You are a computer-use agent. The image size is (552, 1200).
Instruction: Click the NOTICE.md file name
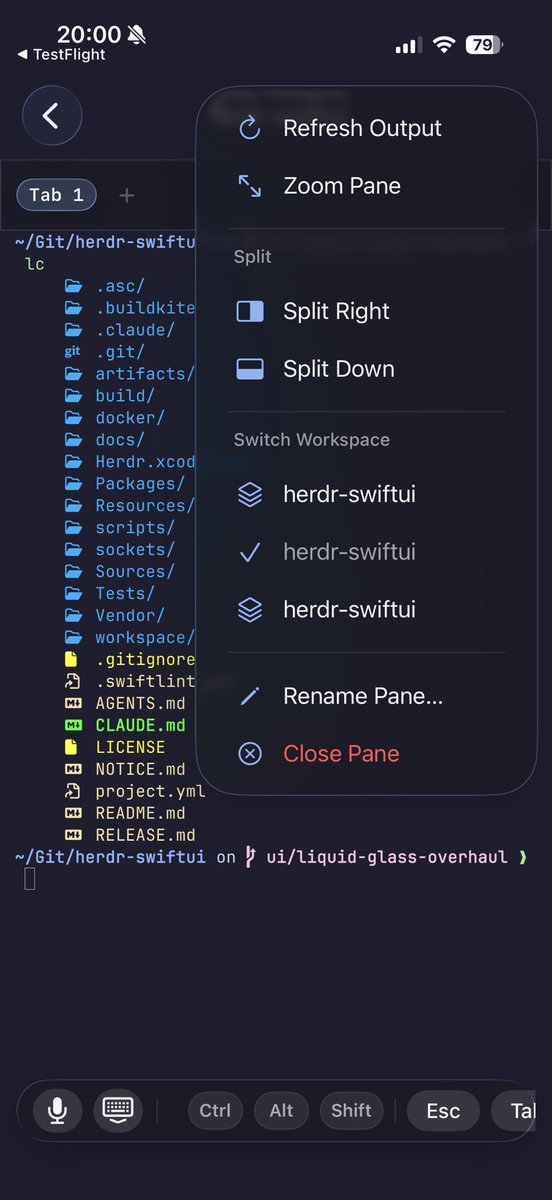[x=140, y=770]
